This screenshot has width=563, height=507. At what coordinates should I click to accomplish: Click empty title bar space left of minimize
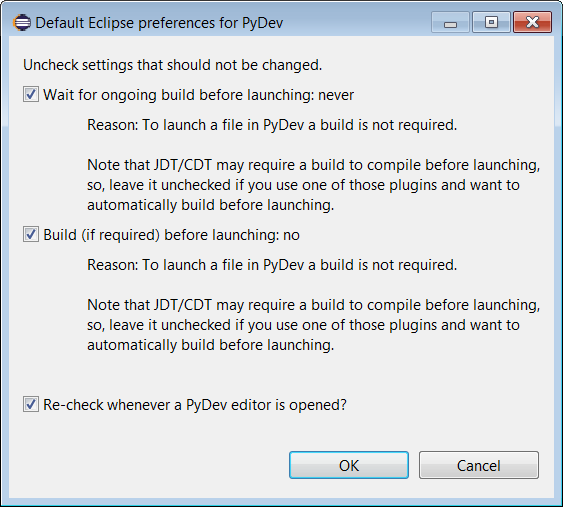pos(357,22)
